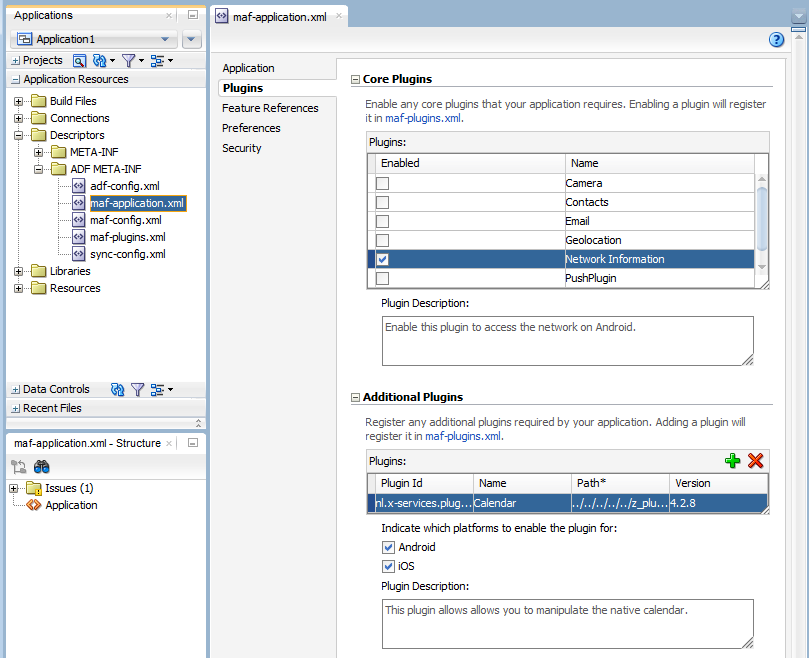This screenshot has width=809, height=658.
Task: Click the Structure panel freeze view icon
Action: click(19, 467)
